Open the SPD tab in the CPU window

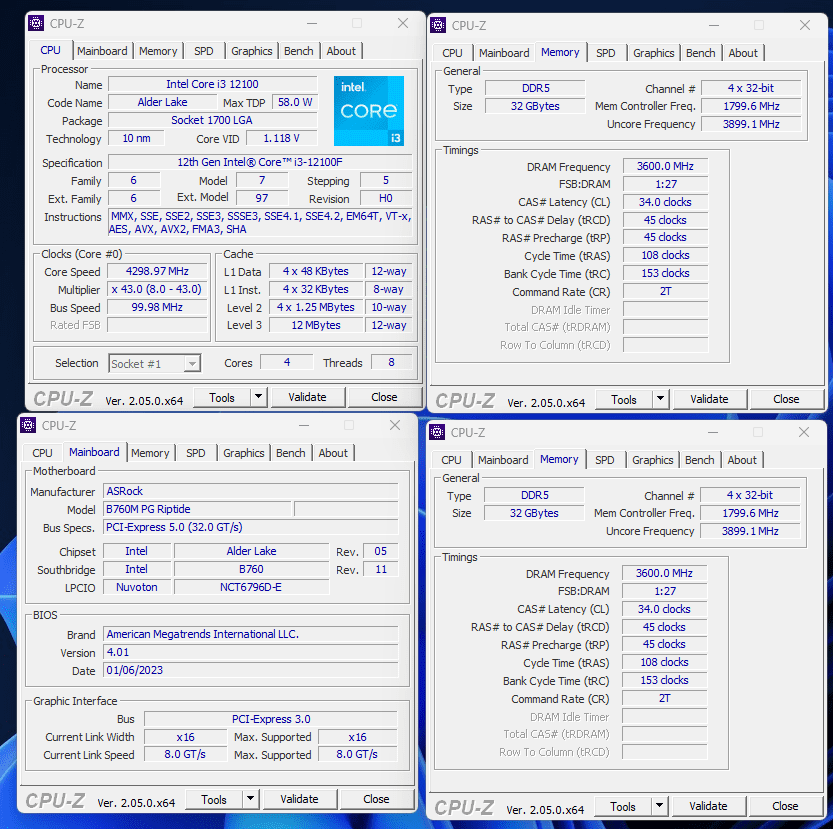(x=203, y=51)
